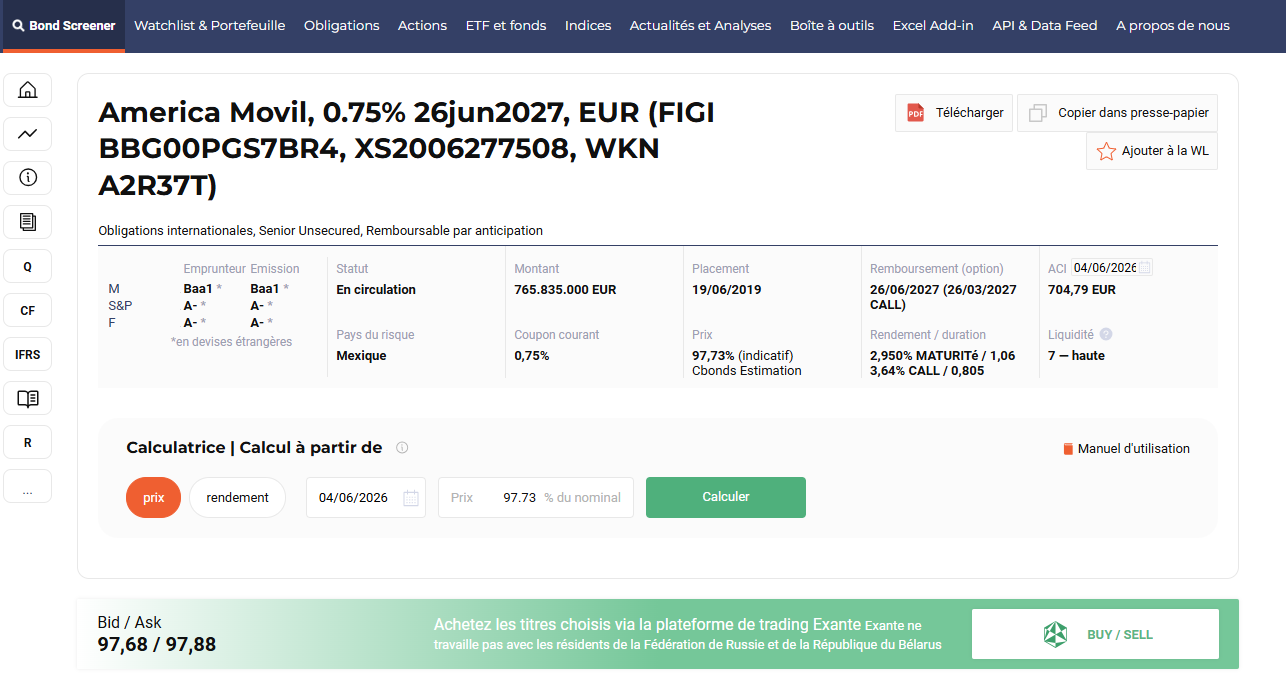Screen dimensions: 1286x676
Task: Click the Coupon courant 0,75% value
Action: coord(532,356)
